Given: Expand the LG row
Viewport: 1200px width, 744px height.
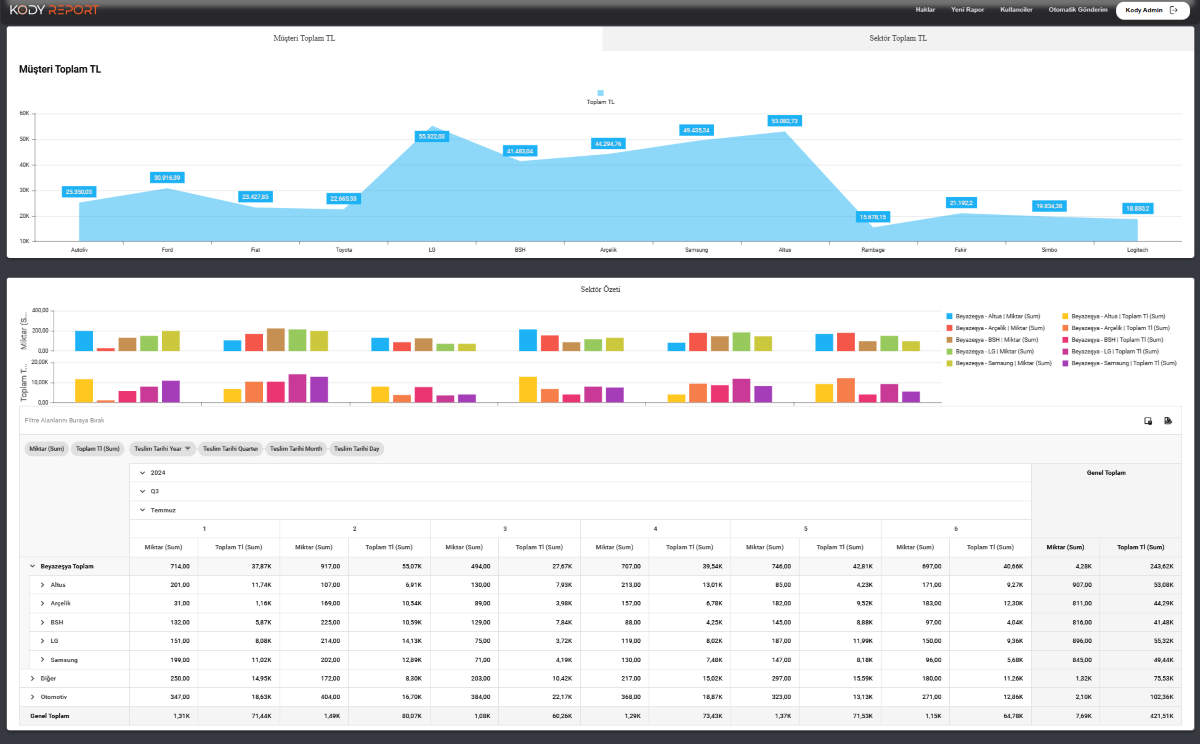Looking at the screenshot, I should (42, 641).
